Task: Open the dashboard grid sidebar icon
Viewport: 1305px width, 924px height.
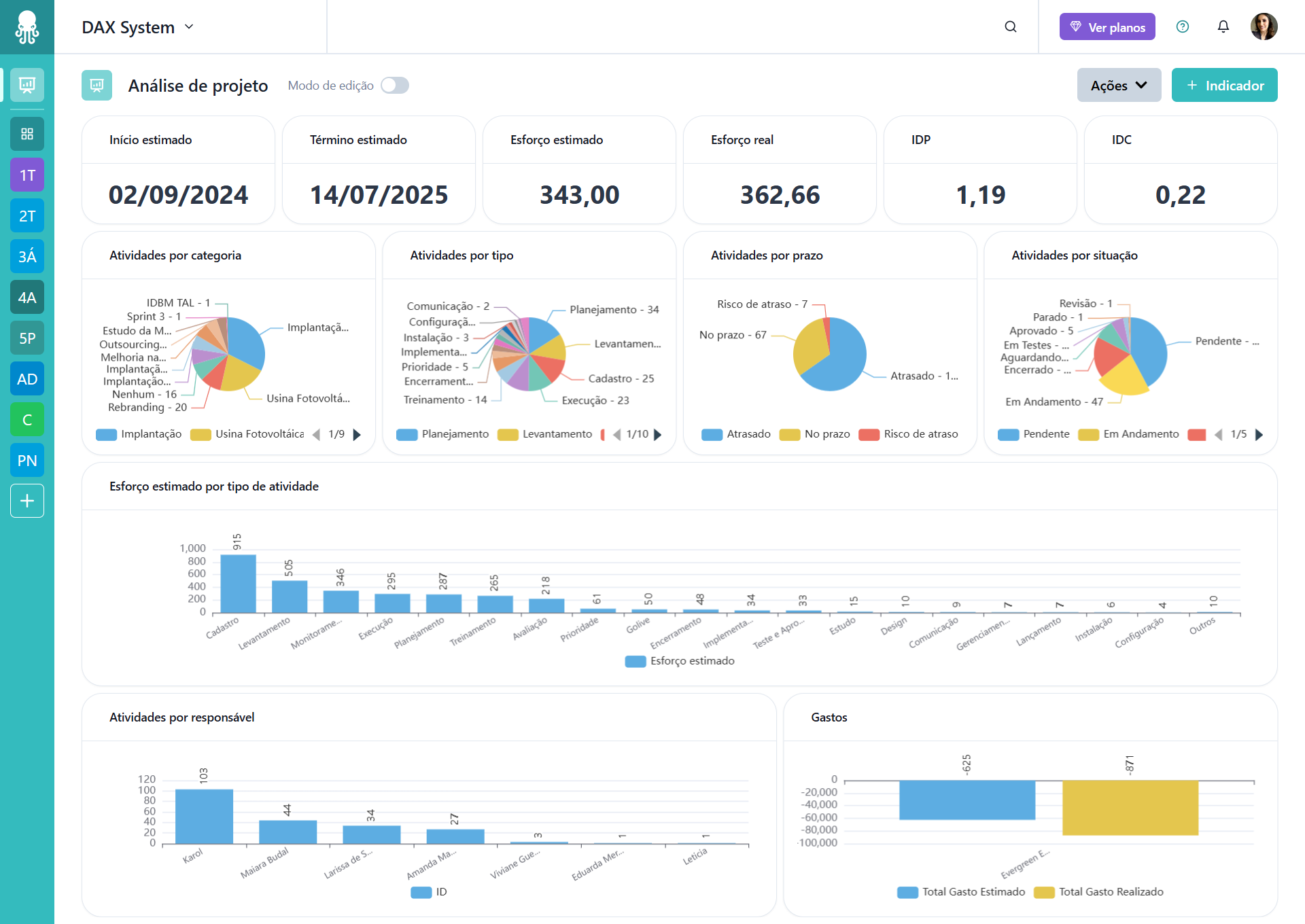Action: pyautogui.click(x=27, y=134)
